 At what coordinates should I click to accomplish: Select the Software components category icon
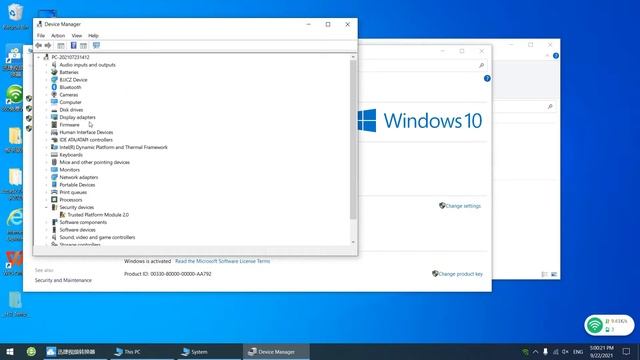click(54, 222)
